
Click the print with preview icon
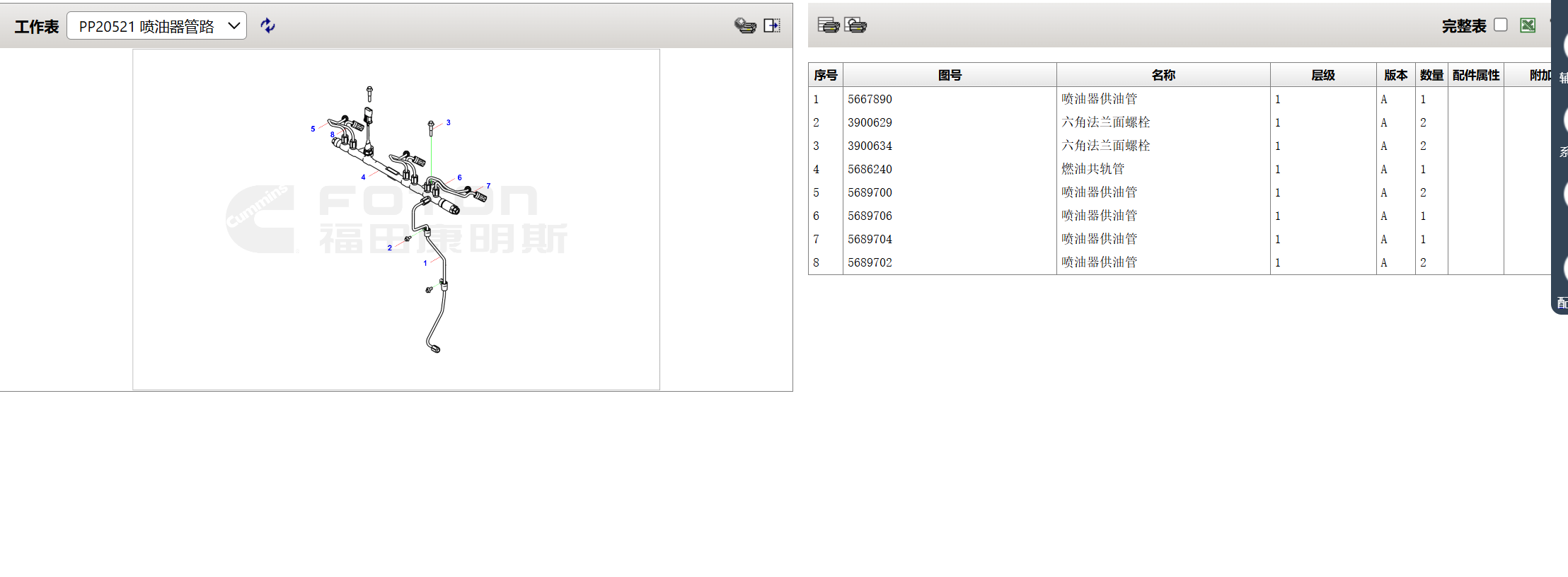click(x=855, y=25)
